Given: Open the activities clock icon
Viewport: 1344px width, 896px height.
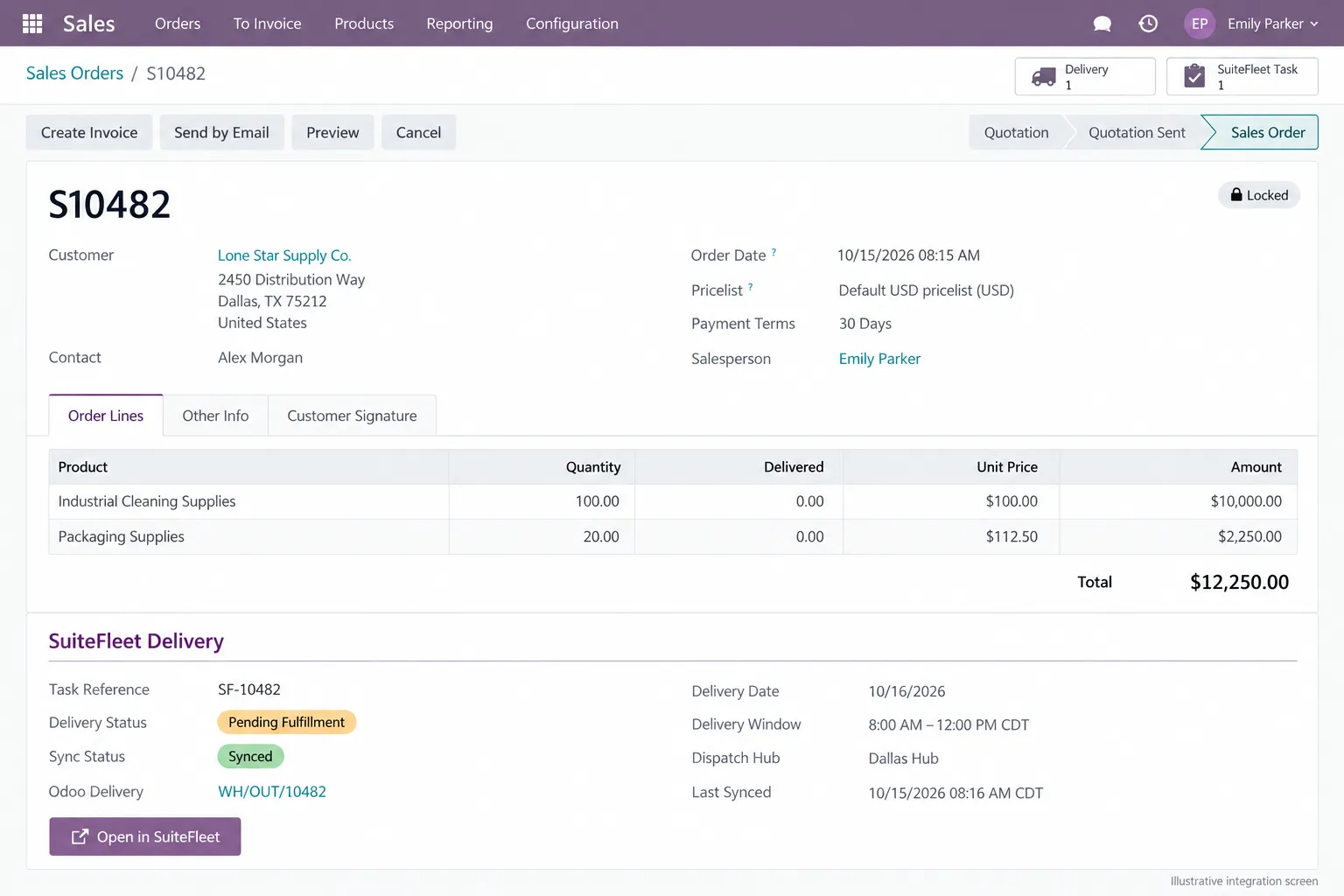Looking at the screenshot, I should tap(1148, 24).
